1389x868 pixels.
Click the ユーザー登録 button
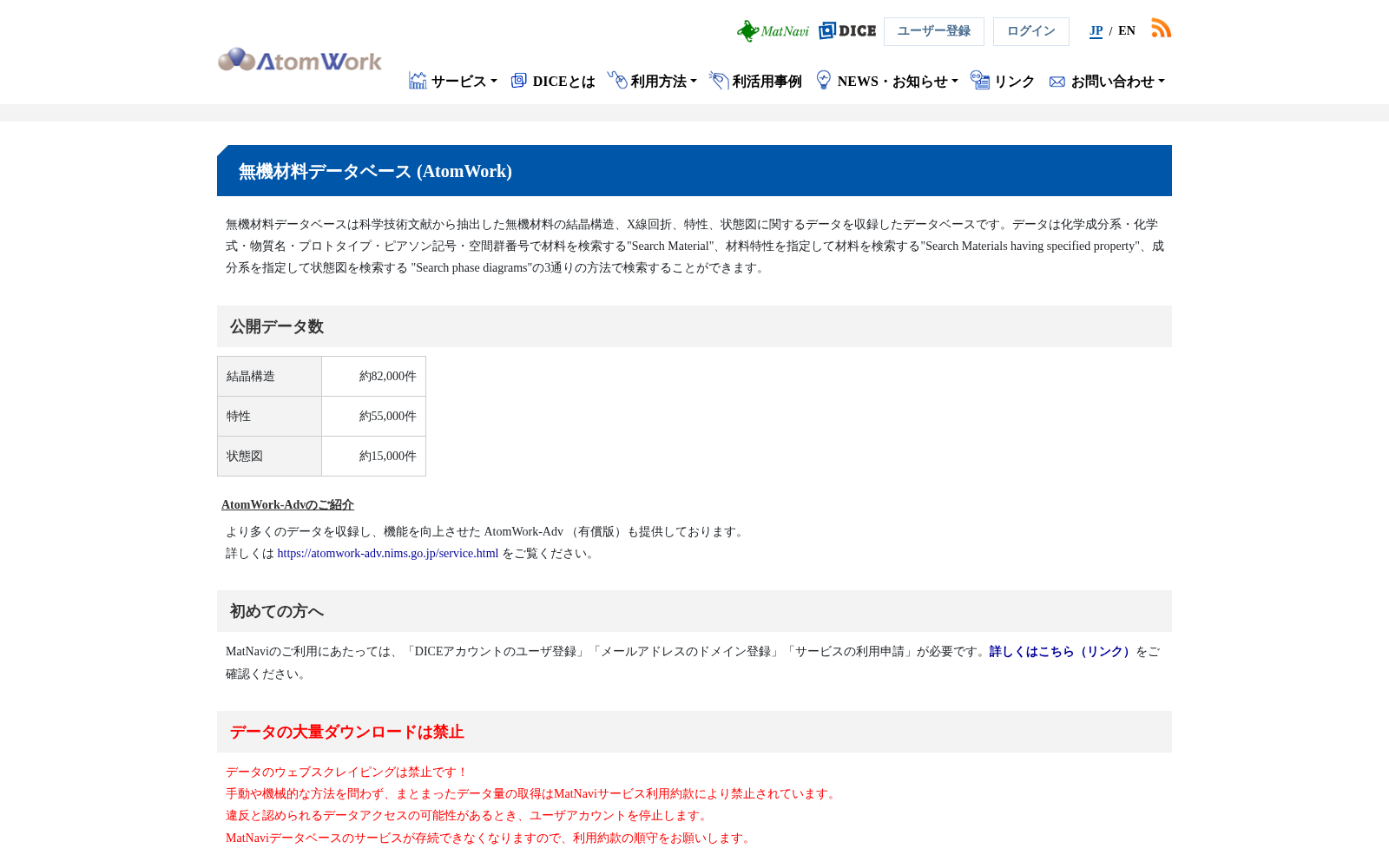934,31
